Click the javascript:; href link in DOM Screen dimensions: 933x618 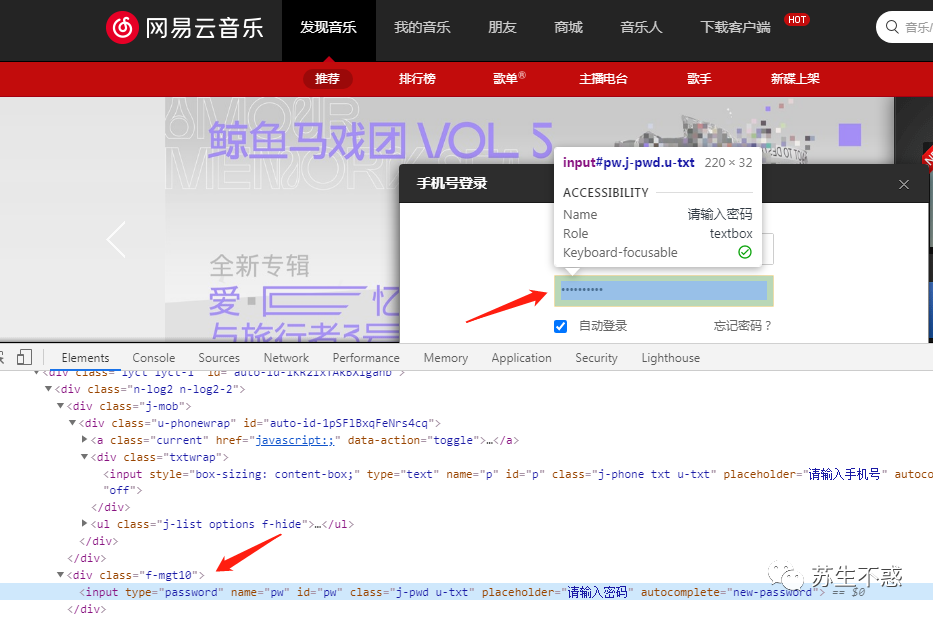coord(295,440)
